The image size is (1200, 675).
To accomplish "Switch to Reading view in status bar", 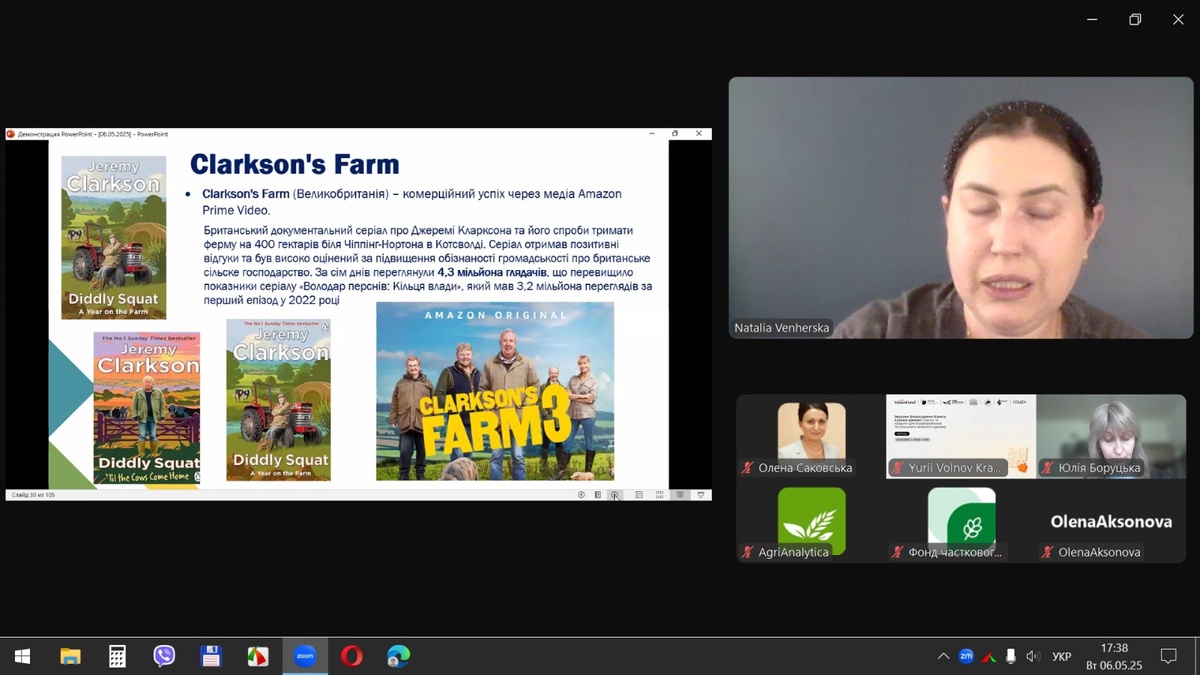I will click(680, 495).
